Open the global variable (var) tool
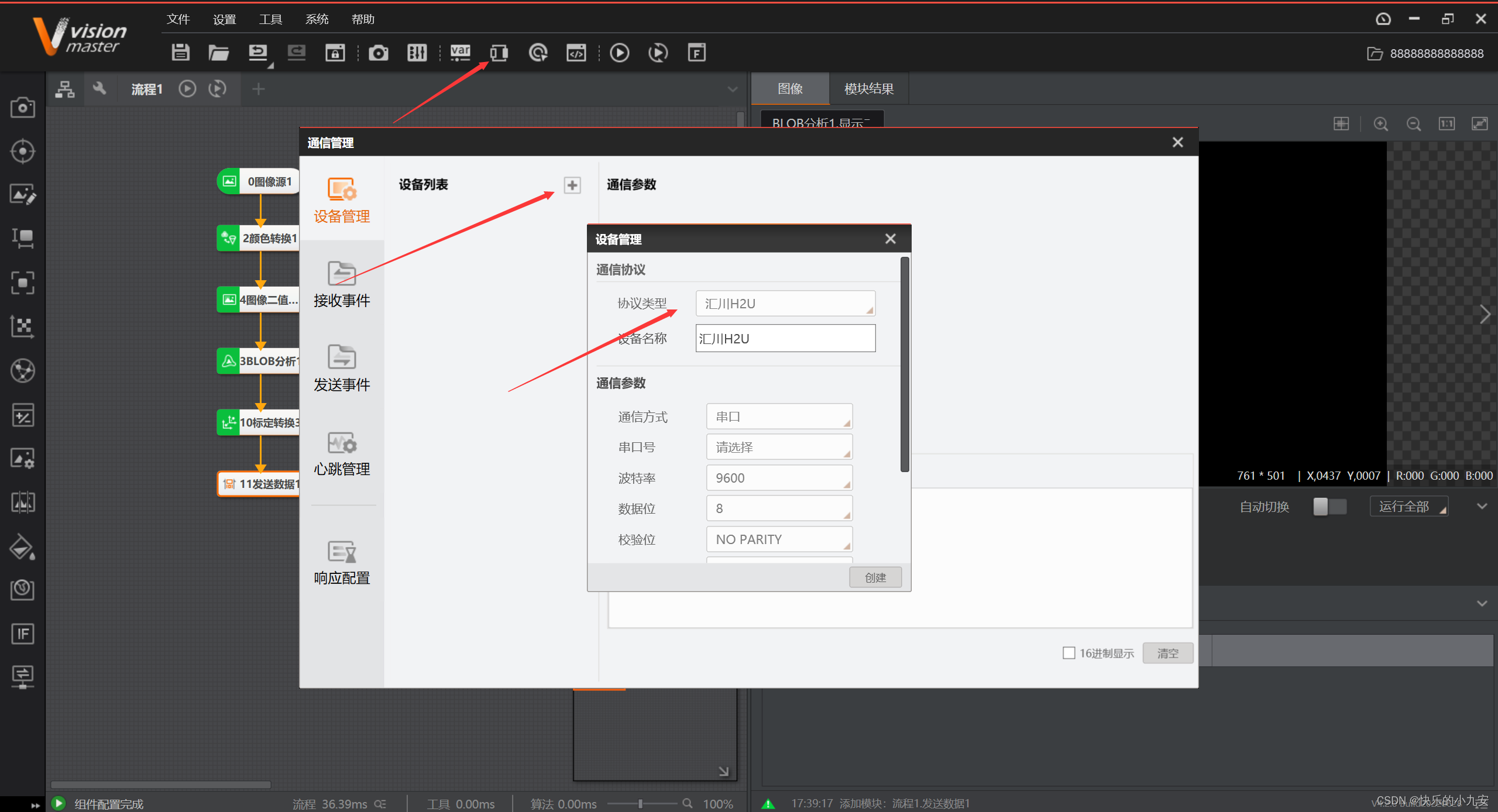The height and width of the screenshot is (812, 1498). (461, 52)
